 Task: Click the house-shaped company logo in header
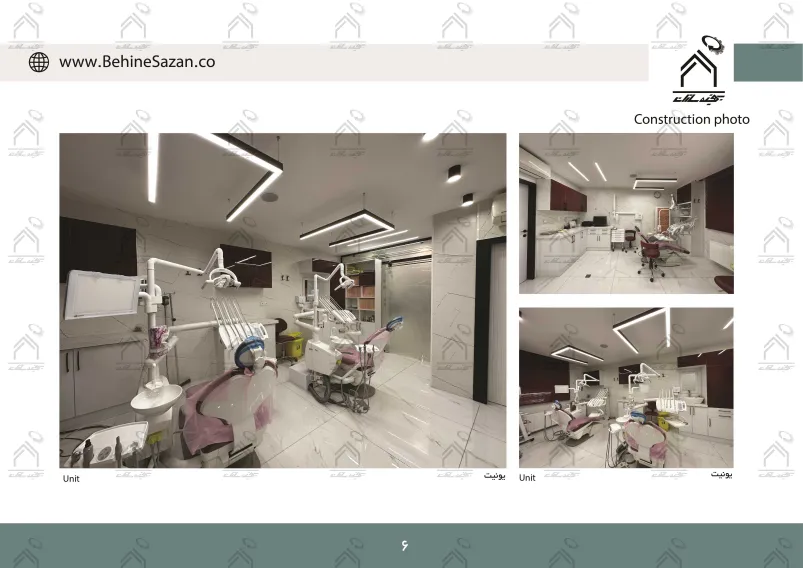tap(703, 71)
